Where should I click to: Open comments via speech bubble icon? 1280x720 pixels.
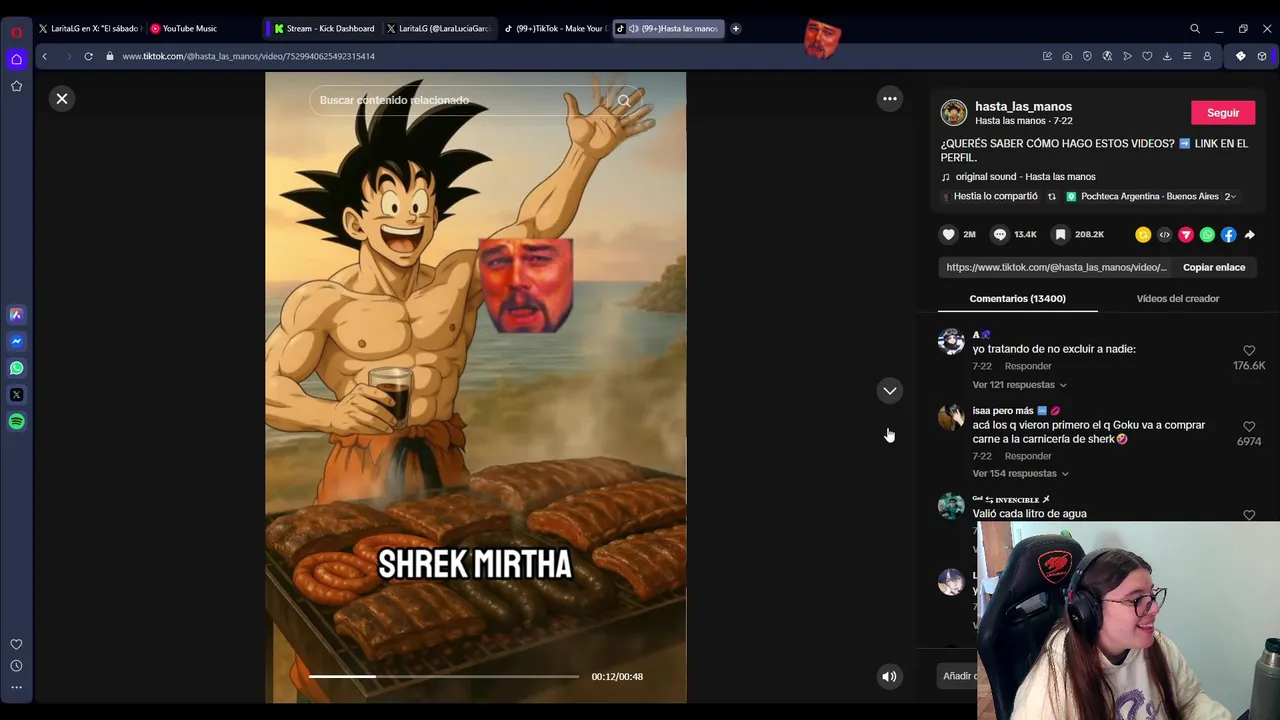[999, 234]
